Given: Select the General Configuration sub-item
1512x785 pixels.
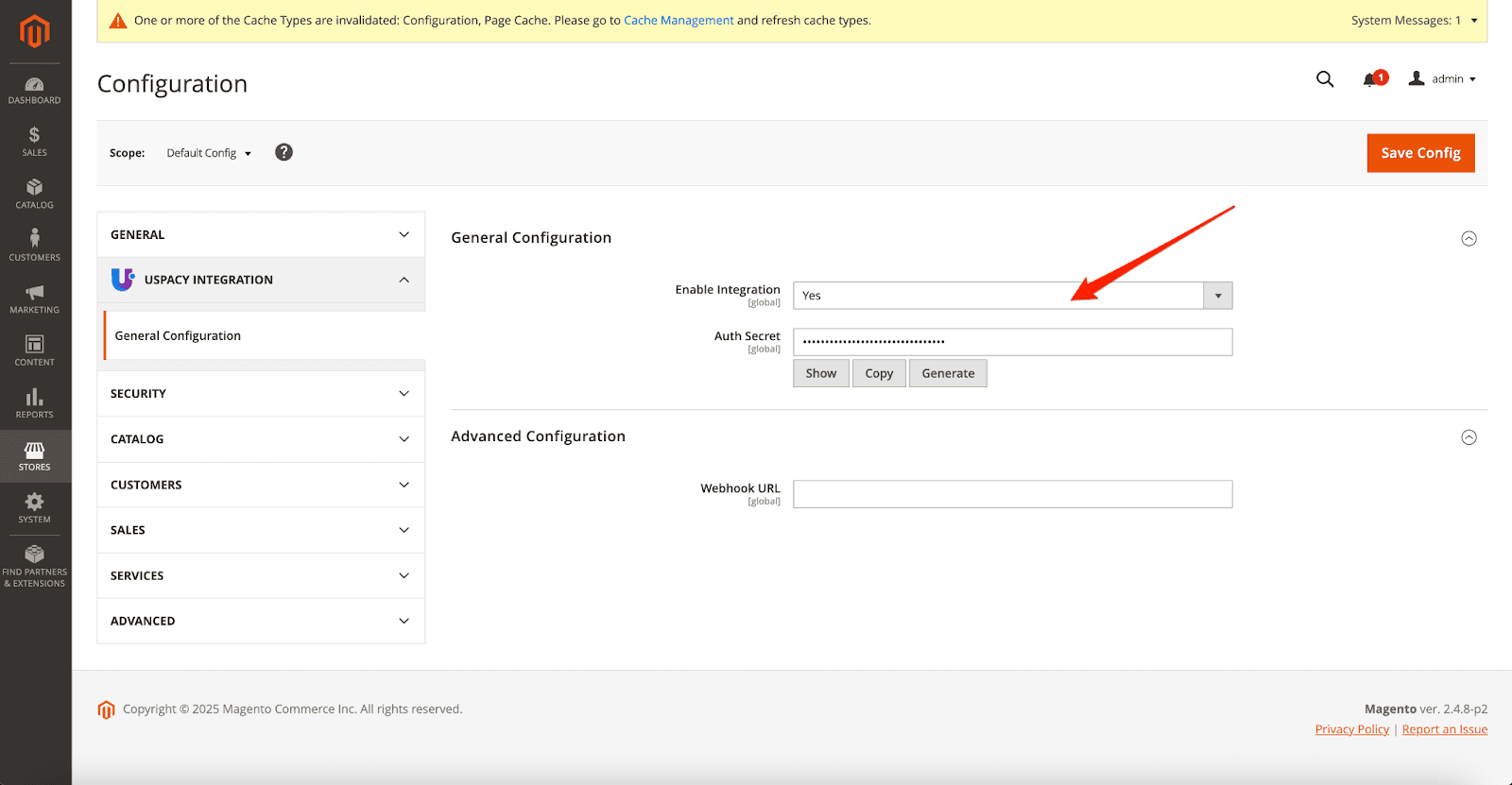Looking at the screenshot, I should (x=178, y=335).
